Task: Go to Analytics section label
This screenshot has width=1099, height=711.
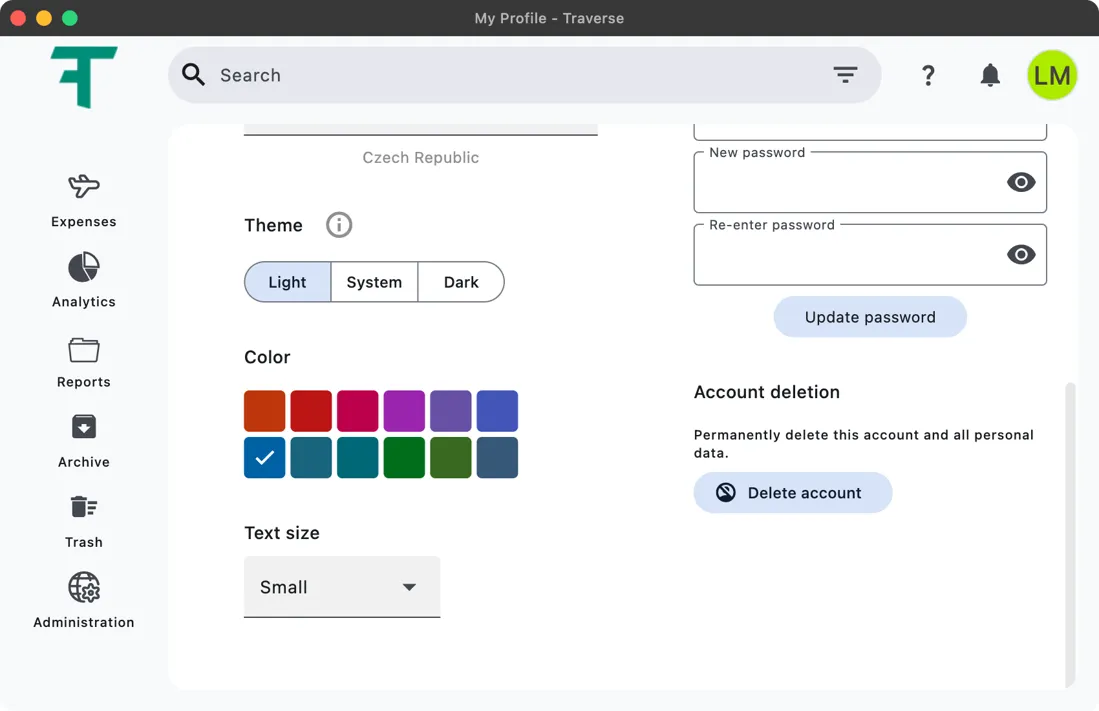Action: (x=83, y=302)
